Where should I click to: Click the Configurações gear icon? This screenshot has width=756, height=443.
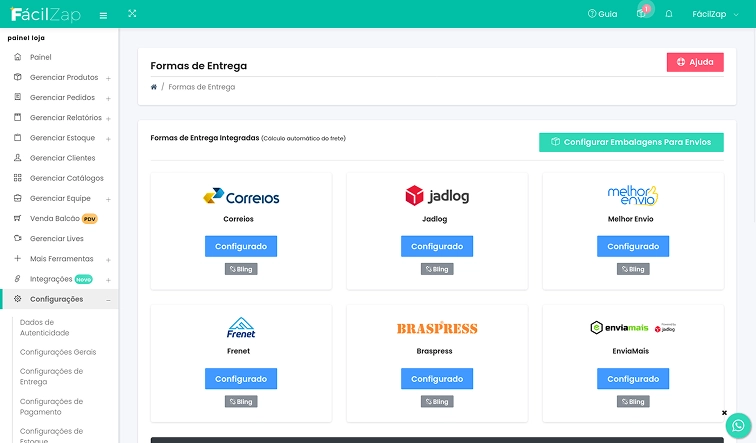point(18,299)
